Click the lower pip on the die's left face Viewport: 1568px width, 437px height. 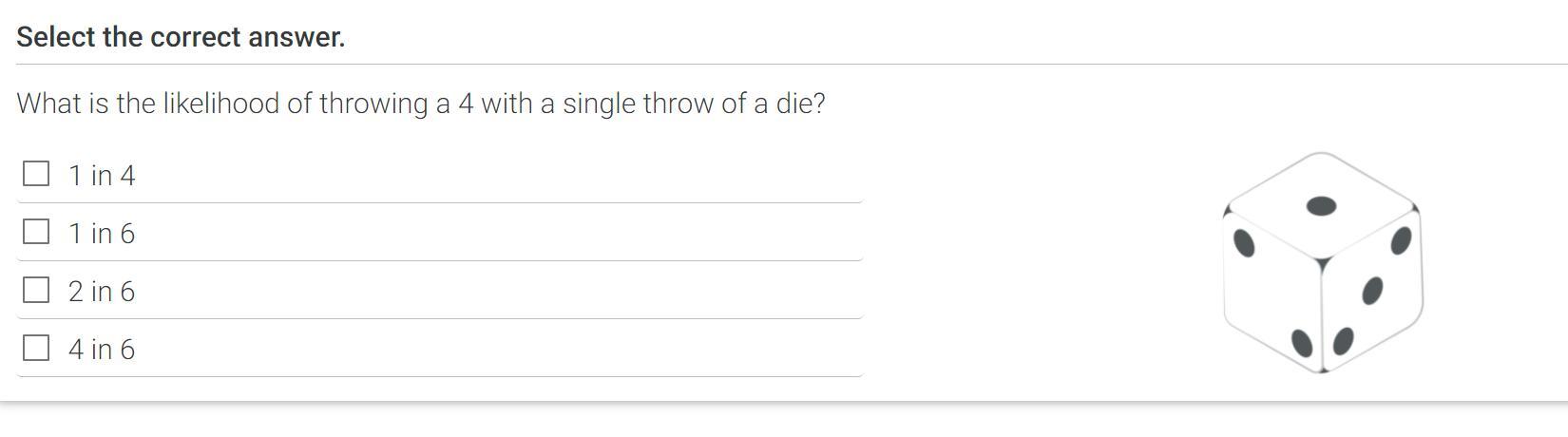[1303, 341]
